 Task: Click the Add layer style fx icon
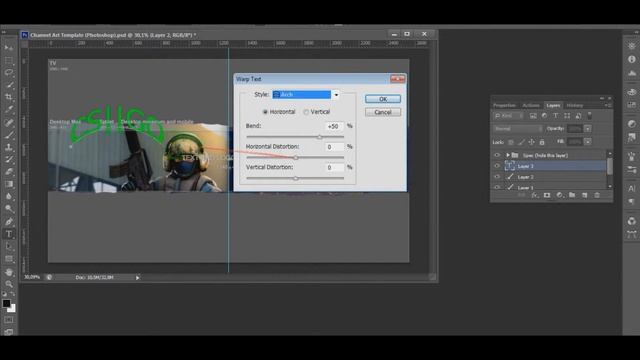(x=534, y=196)
